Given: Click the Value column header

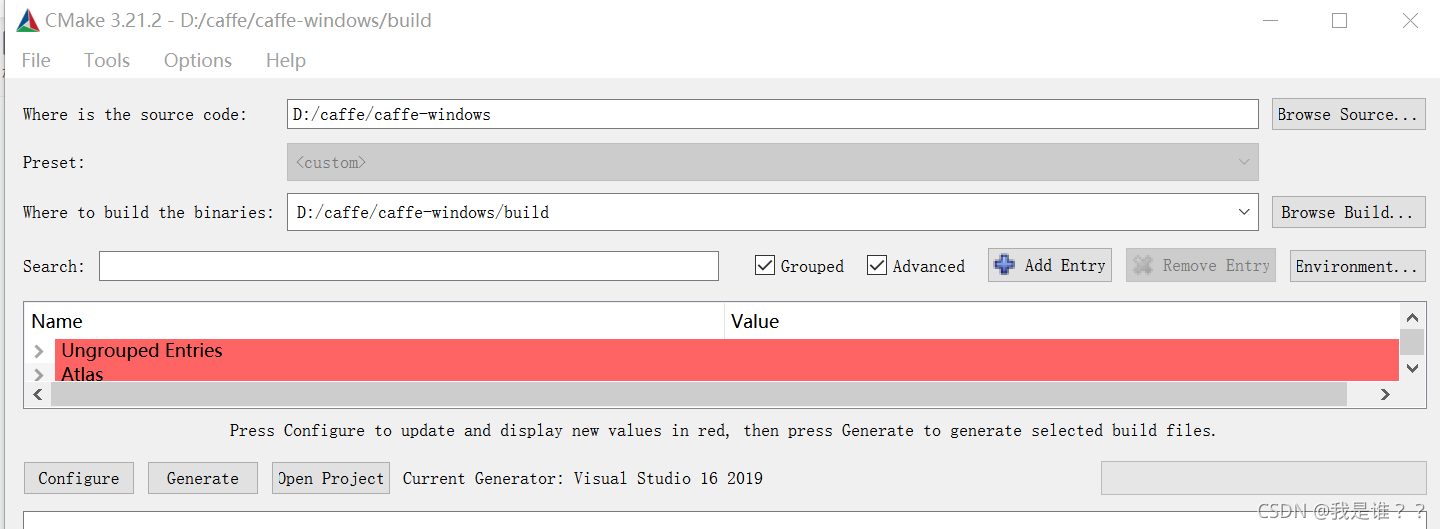Looking at the screenshot, I should click(x=1062, y=321).
